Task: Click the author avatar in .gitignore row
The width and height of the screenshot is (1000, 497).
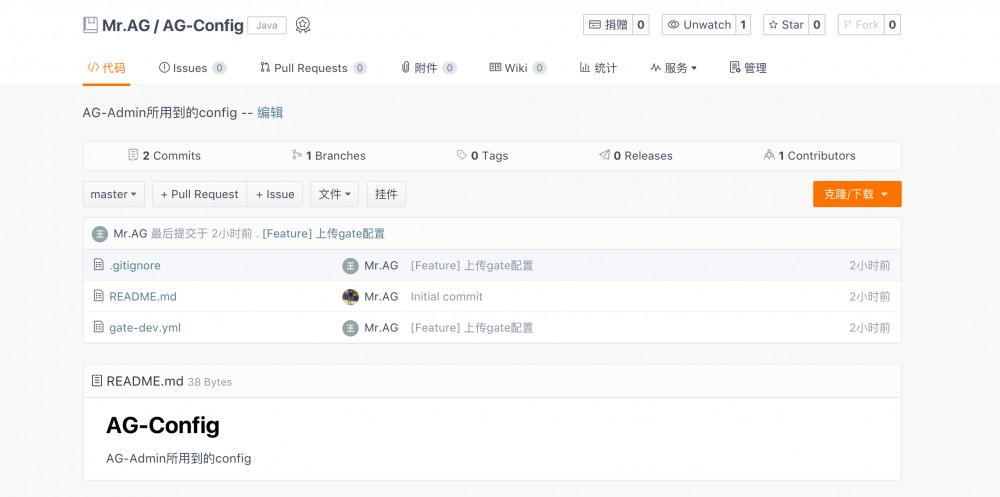Action: click(x=350, y=265)
